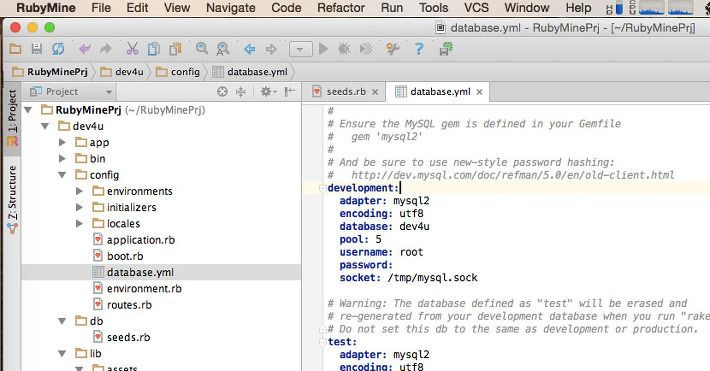Click the Open folder toolbar icon

pos(15,48)
